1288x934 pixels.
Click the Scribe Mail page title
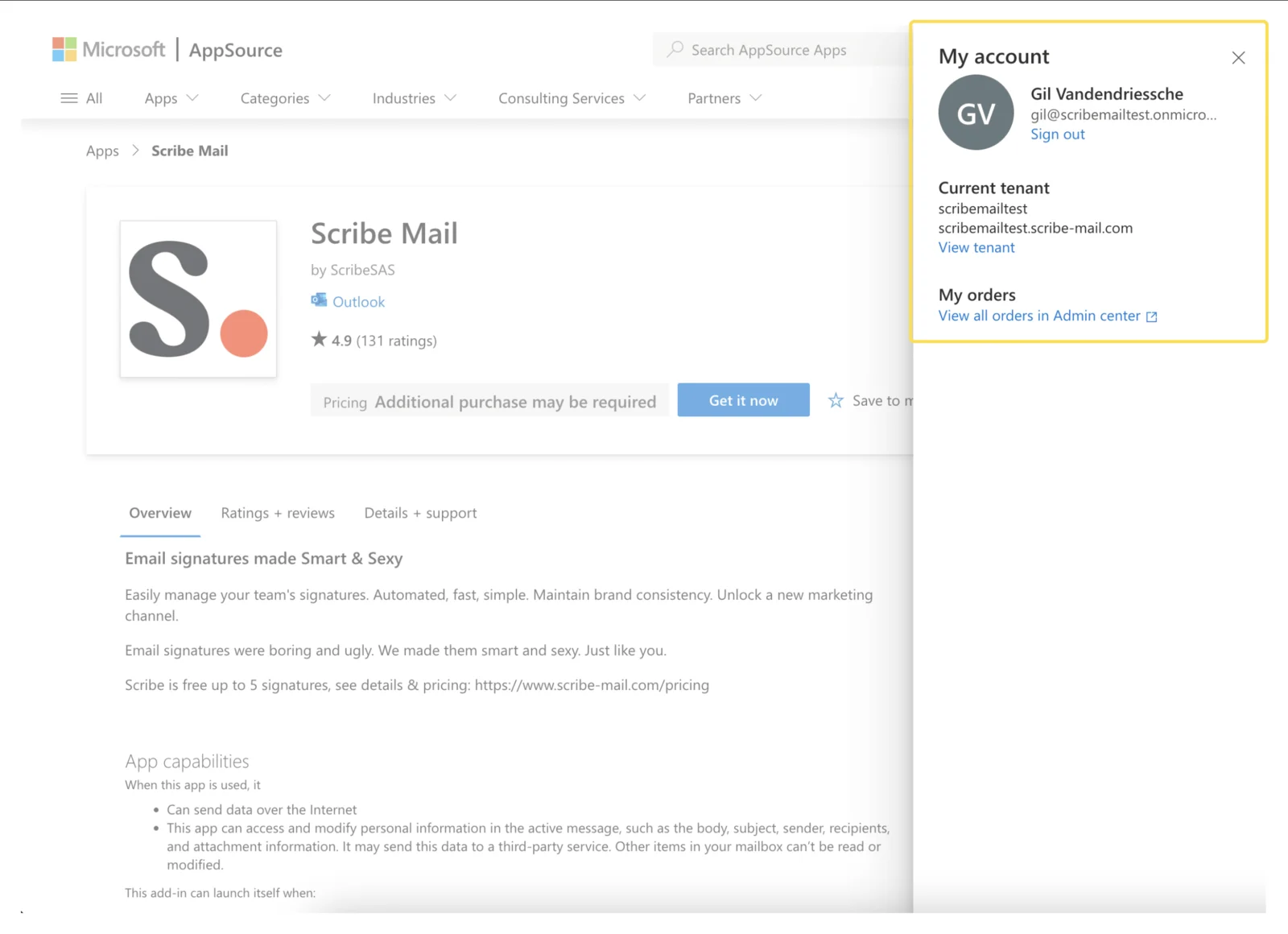point(384,233)
